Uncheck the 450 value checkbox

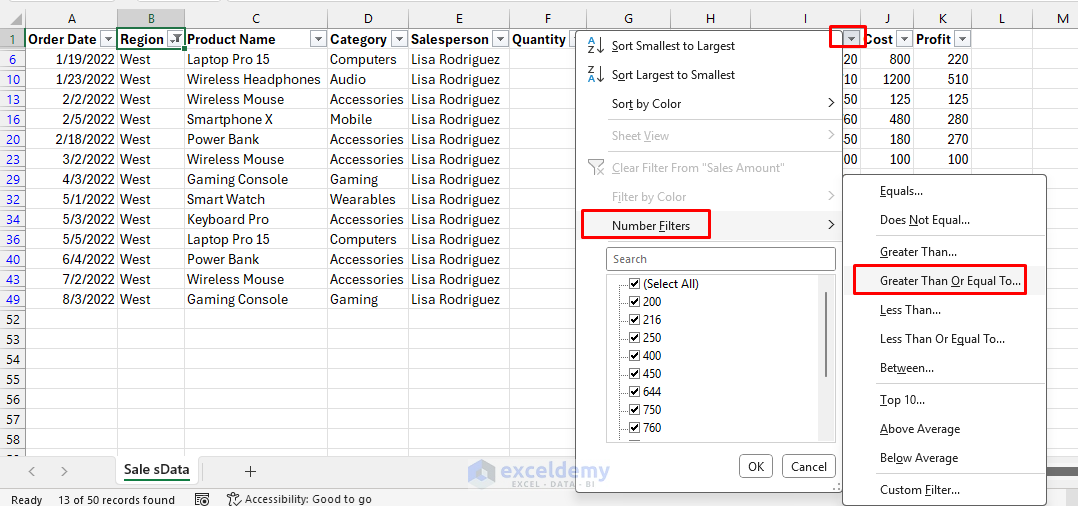(635, 374)
